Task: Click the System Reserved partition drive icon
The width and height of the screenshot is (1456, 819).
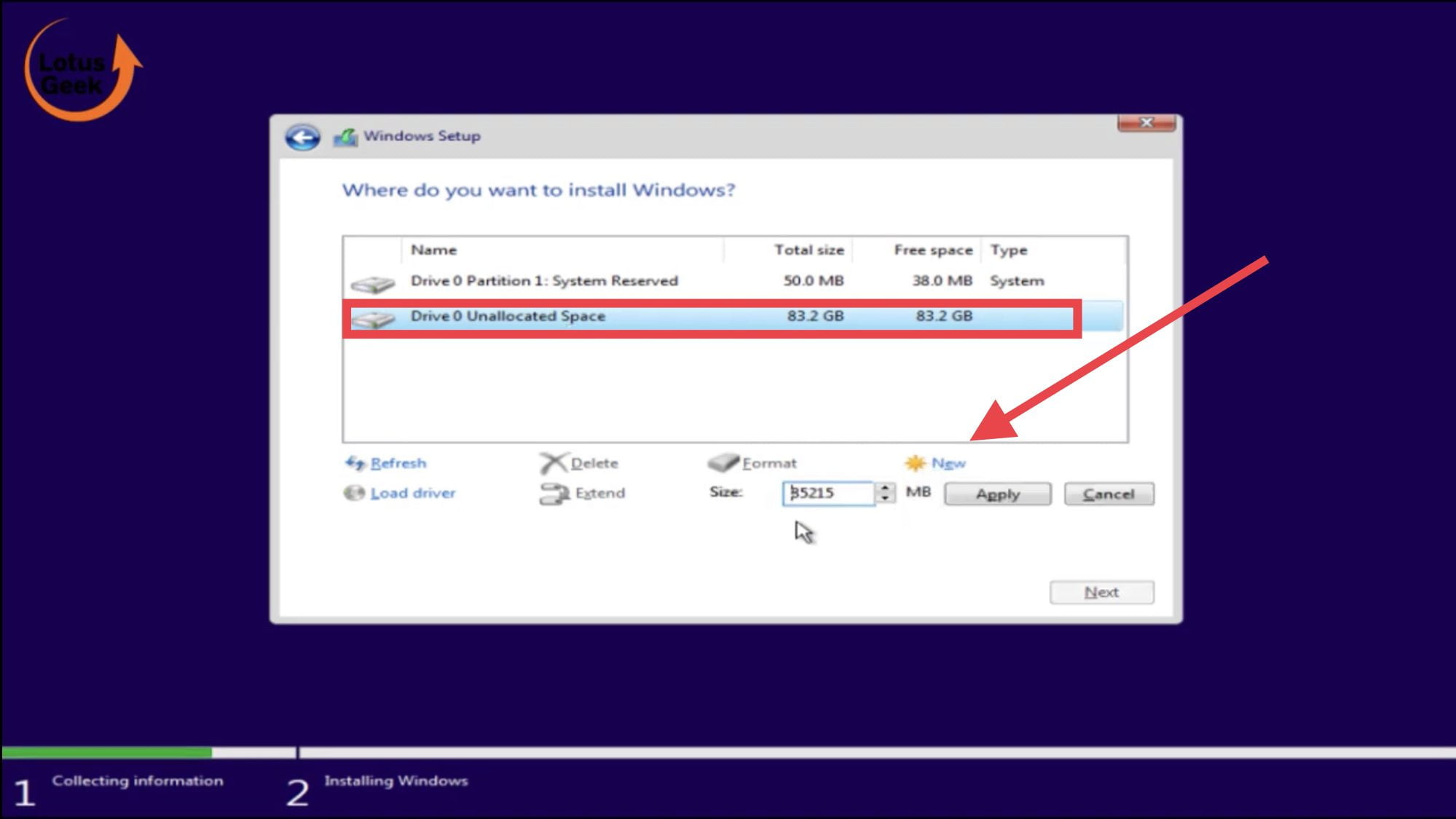Action: pos(372,283)
